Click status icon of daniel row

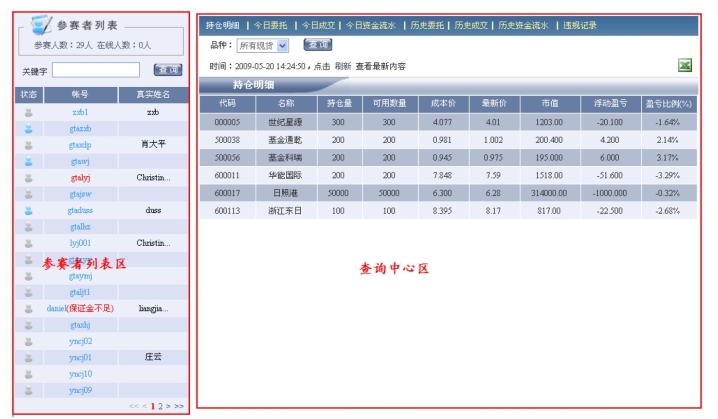(28, 309)
